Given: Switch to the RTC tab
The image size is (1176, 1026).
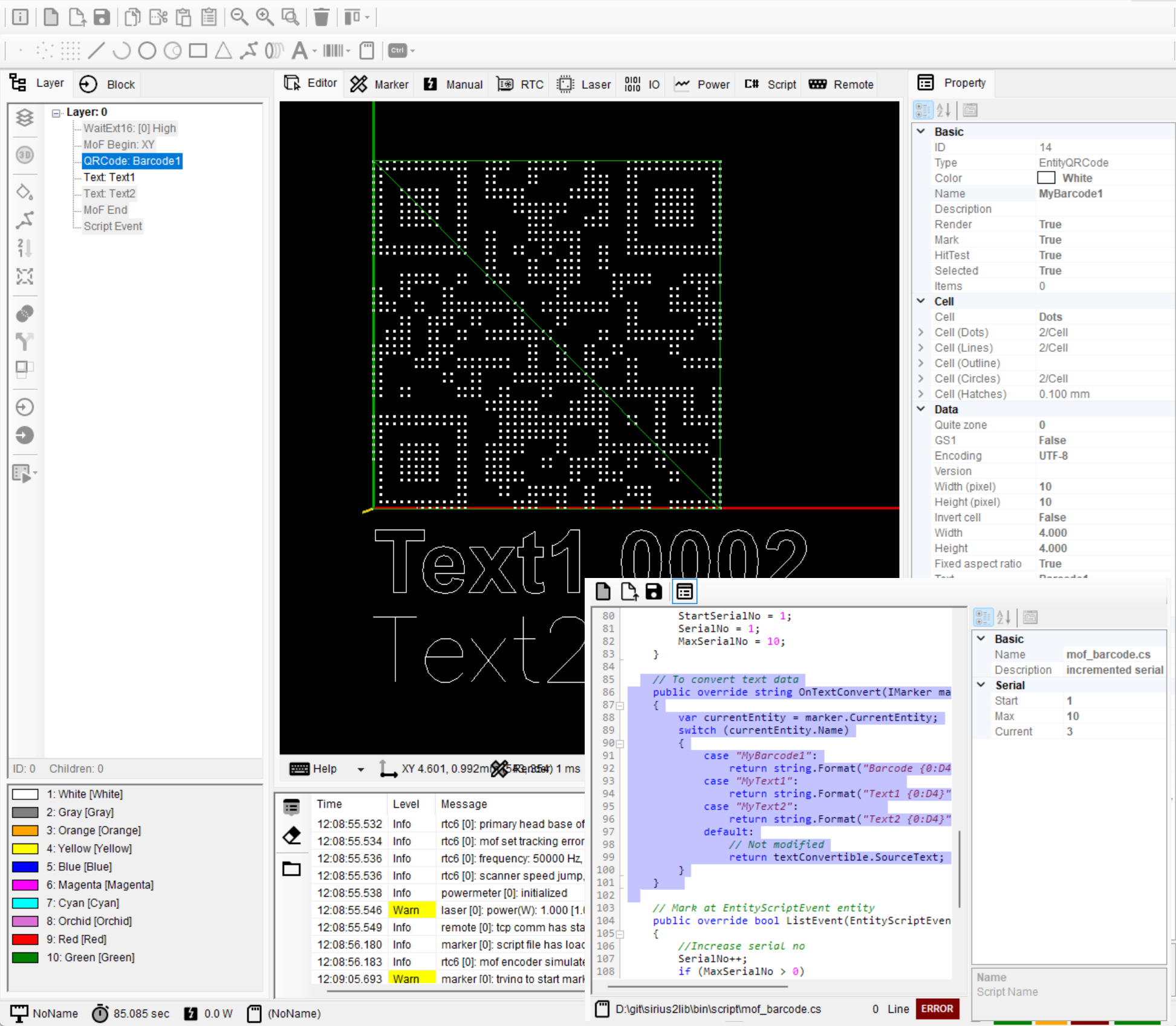Looking at the screenshot, I should (520, 84).
